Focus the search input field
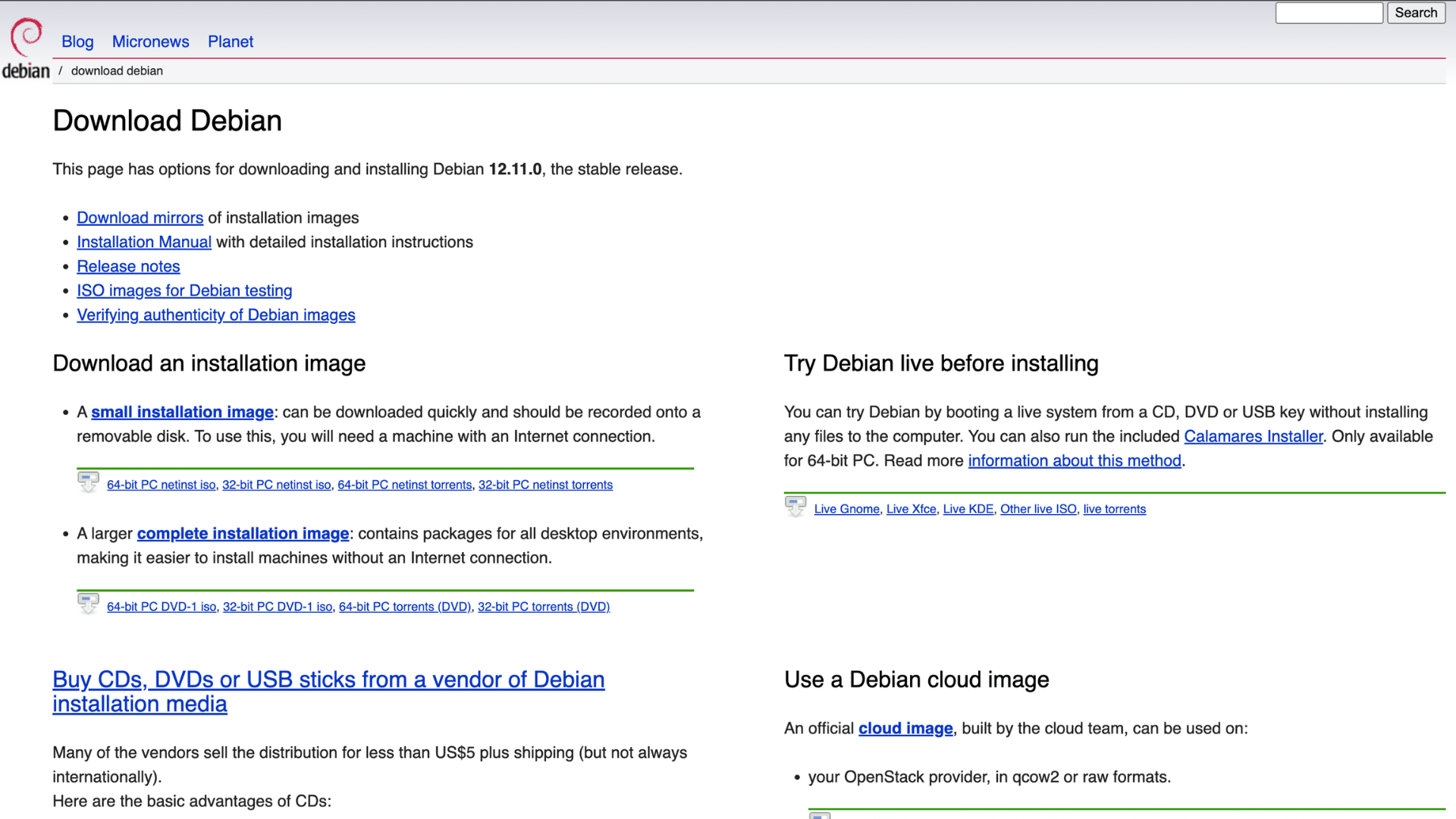The height and width of the screenshot is (819, 1456). 1329,13
